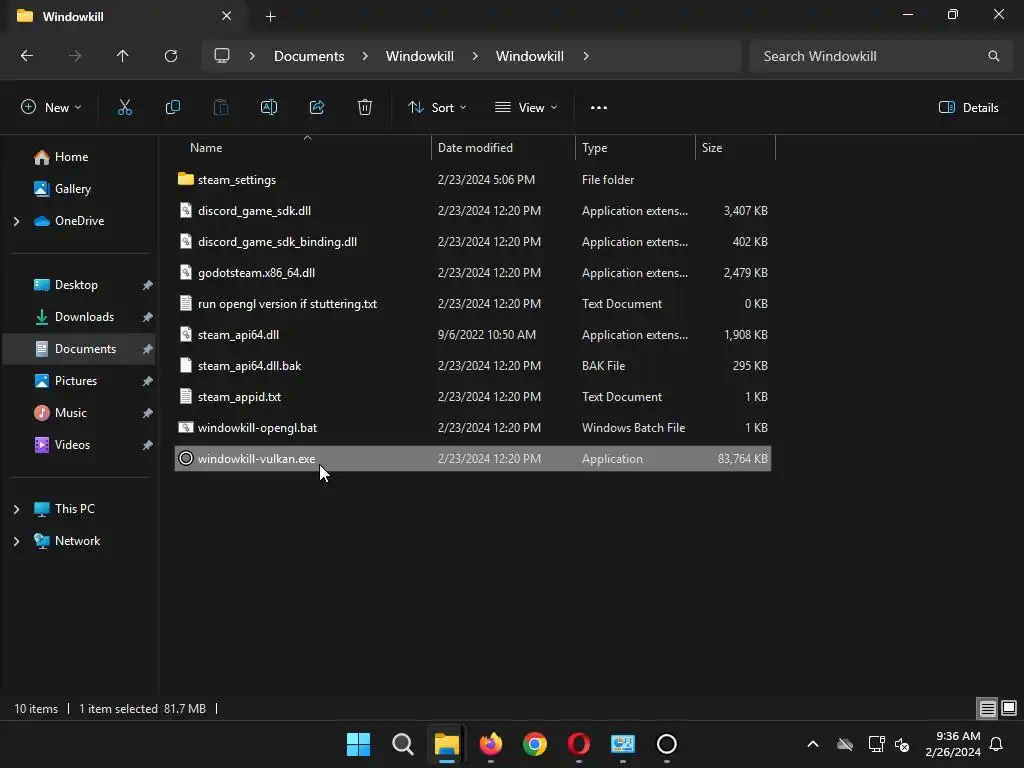Unpin Documents using its pin icon

point(148,349)
